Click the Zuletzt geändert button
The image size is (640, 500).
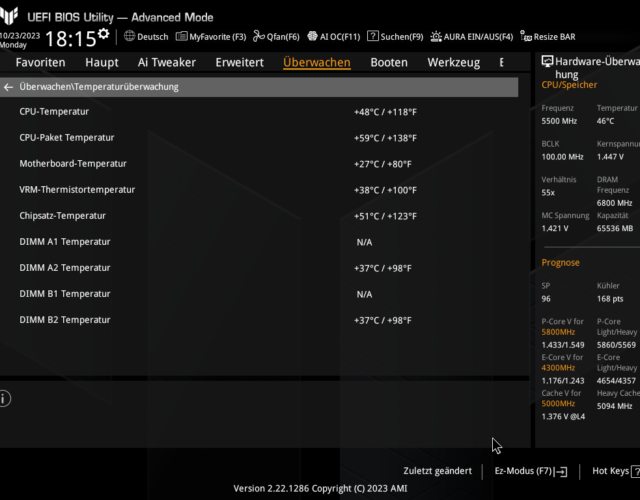437,471
